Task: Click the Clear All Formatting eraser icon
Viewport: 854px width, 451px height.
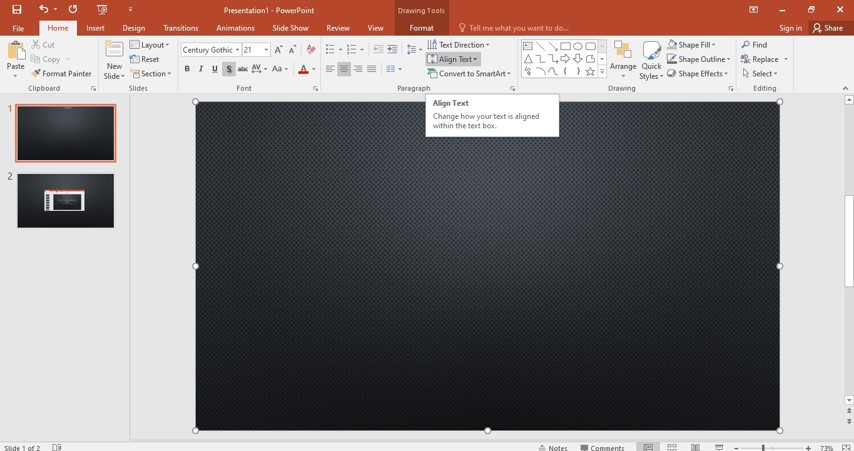Action: point(311,50)
